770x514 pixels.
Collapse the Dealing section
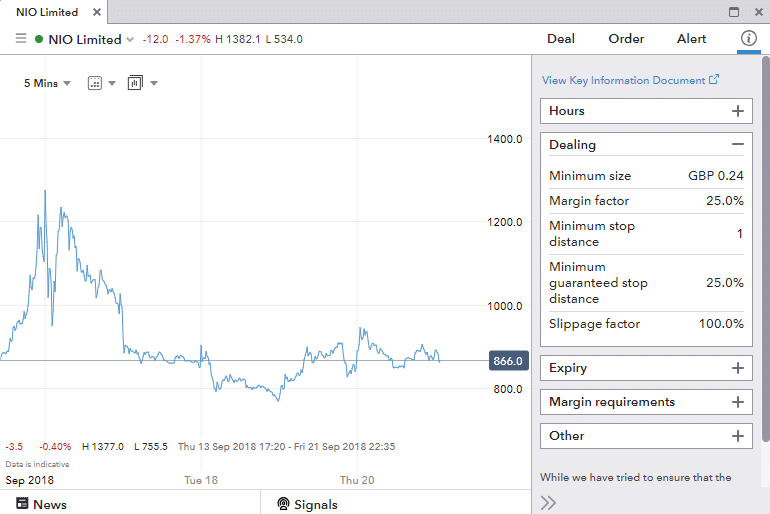(x=738, y=145)
